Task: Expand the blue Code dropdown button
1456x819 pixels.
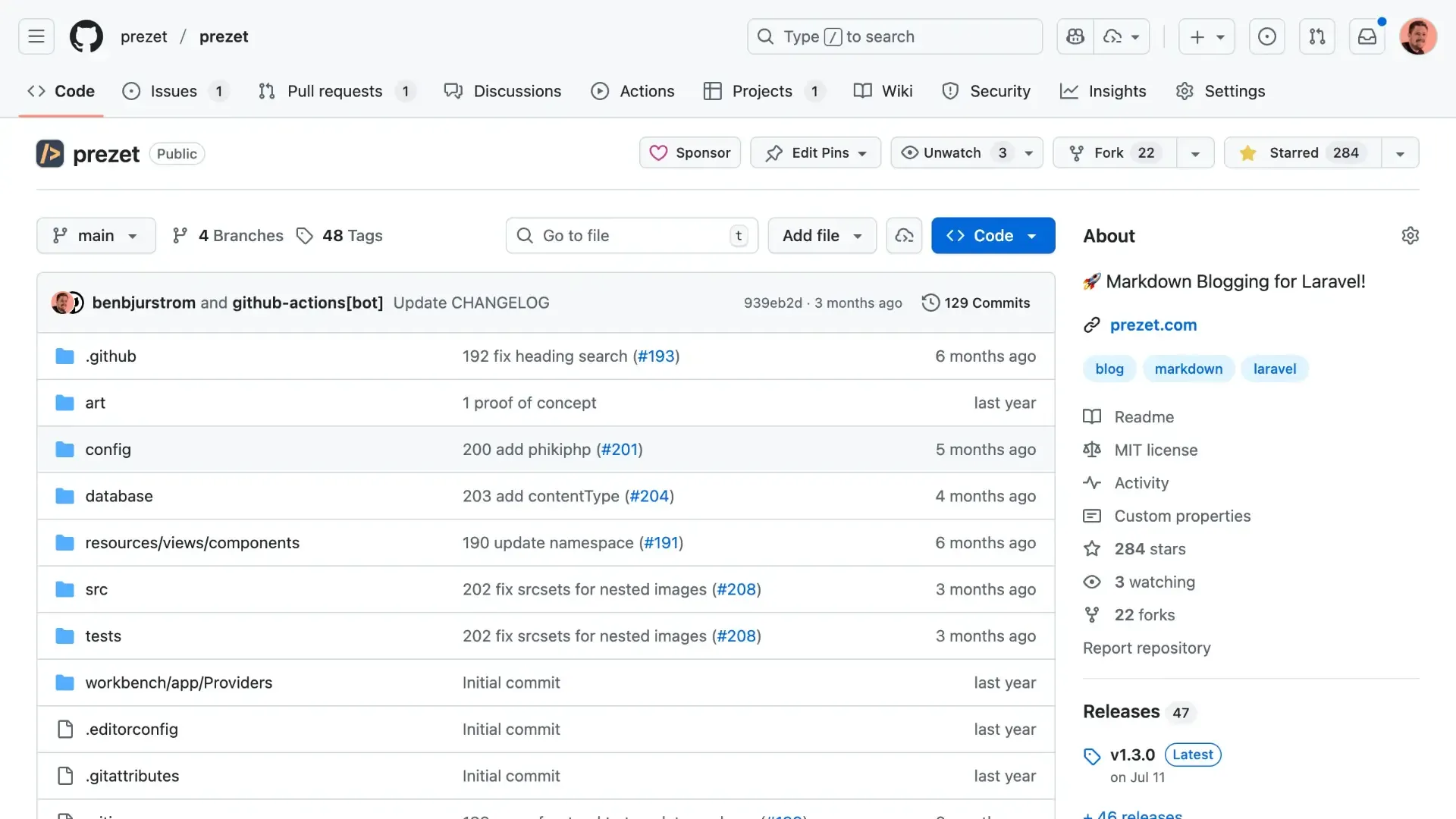Action: pos(993,236)
